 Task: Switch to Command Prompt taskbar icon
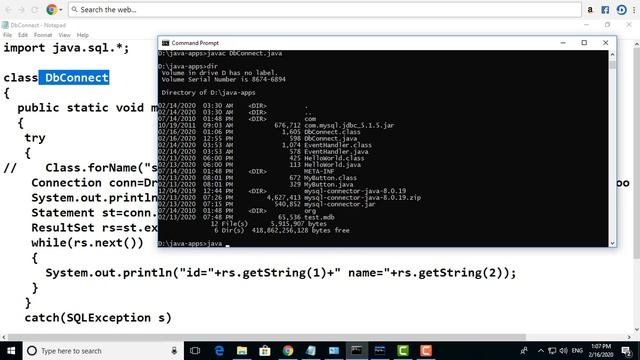coord(356,351)
